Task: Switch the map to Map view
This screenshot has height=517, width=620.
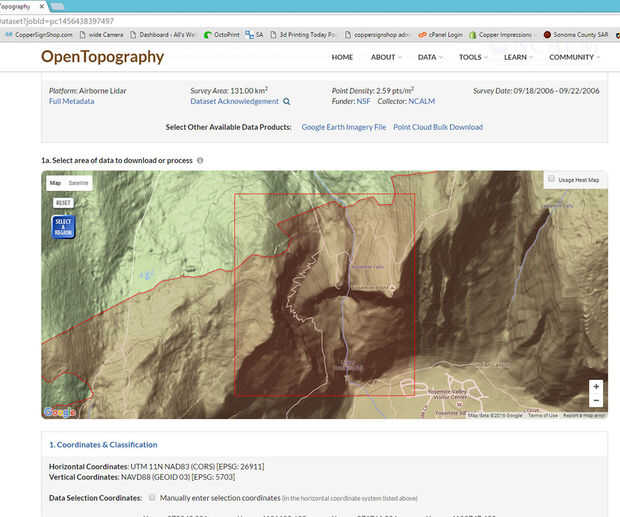Action: click(55, 183)
